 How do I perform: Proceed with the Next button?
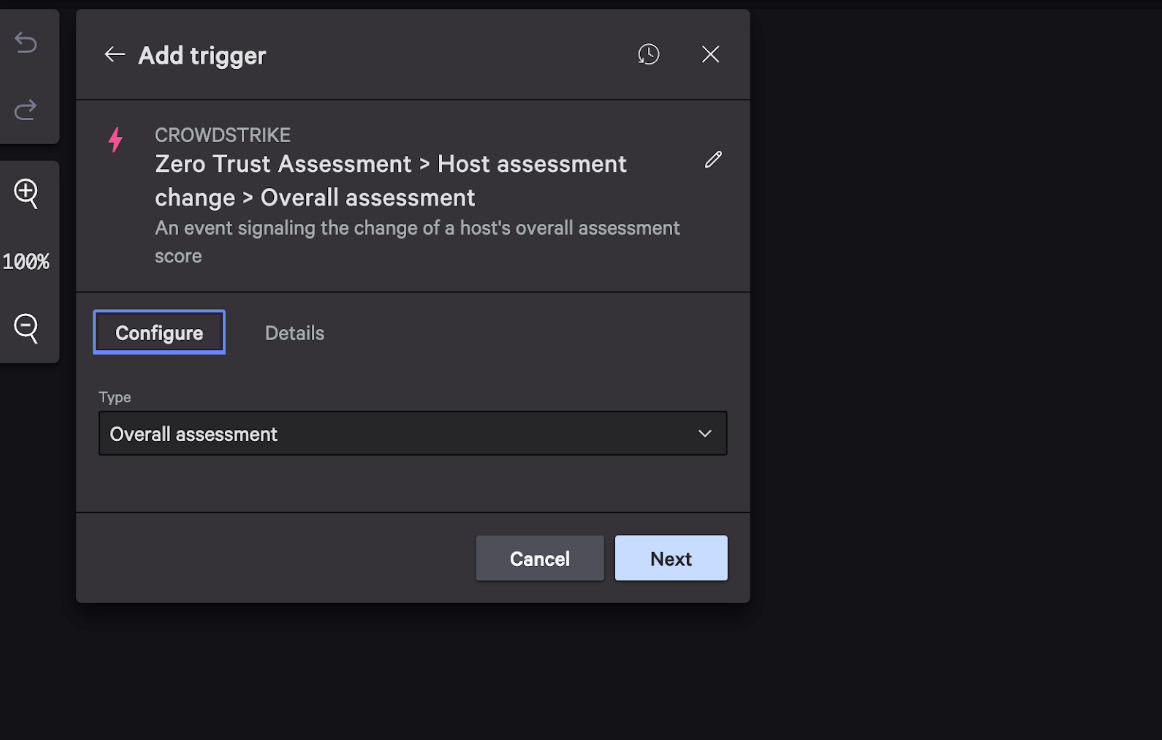pos(671,559)
